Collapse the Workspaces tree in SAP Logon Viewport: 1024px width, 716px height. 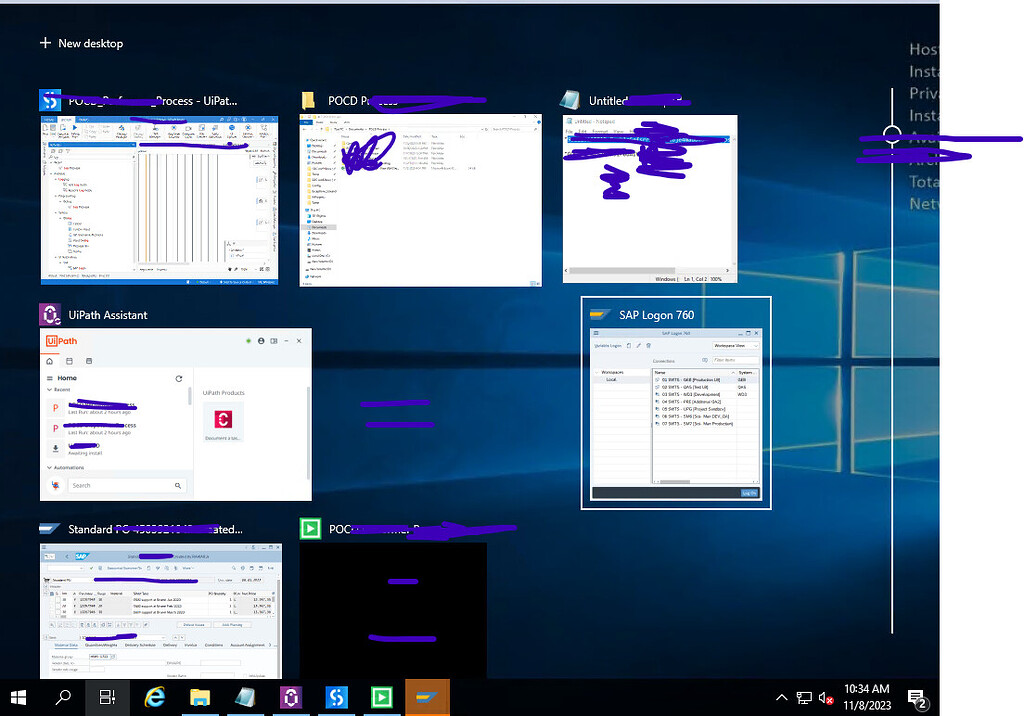click(596, 372)
